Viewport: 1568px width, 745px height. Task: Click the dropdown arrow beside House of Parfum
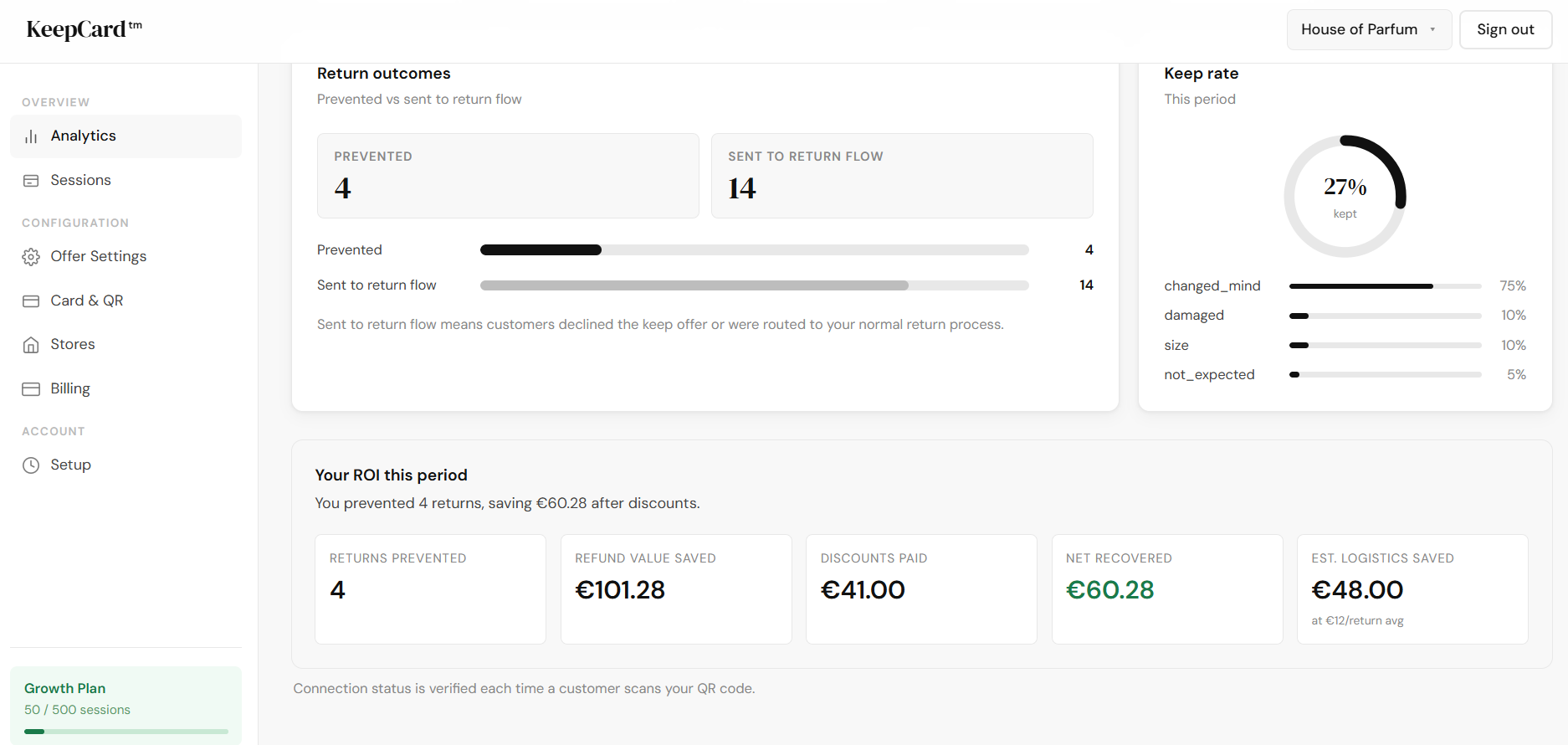point(1432,30)
